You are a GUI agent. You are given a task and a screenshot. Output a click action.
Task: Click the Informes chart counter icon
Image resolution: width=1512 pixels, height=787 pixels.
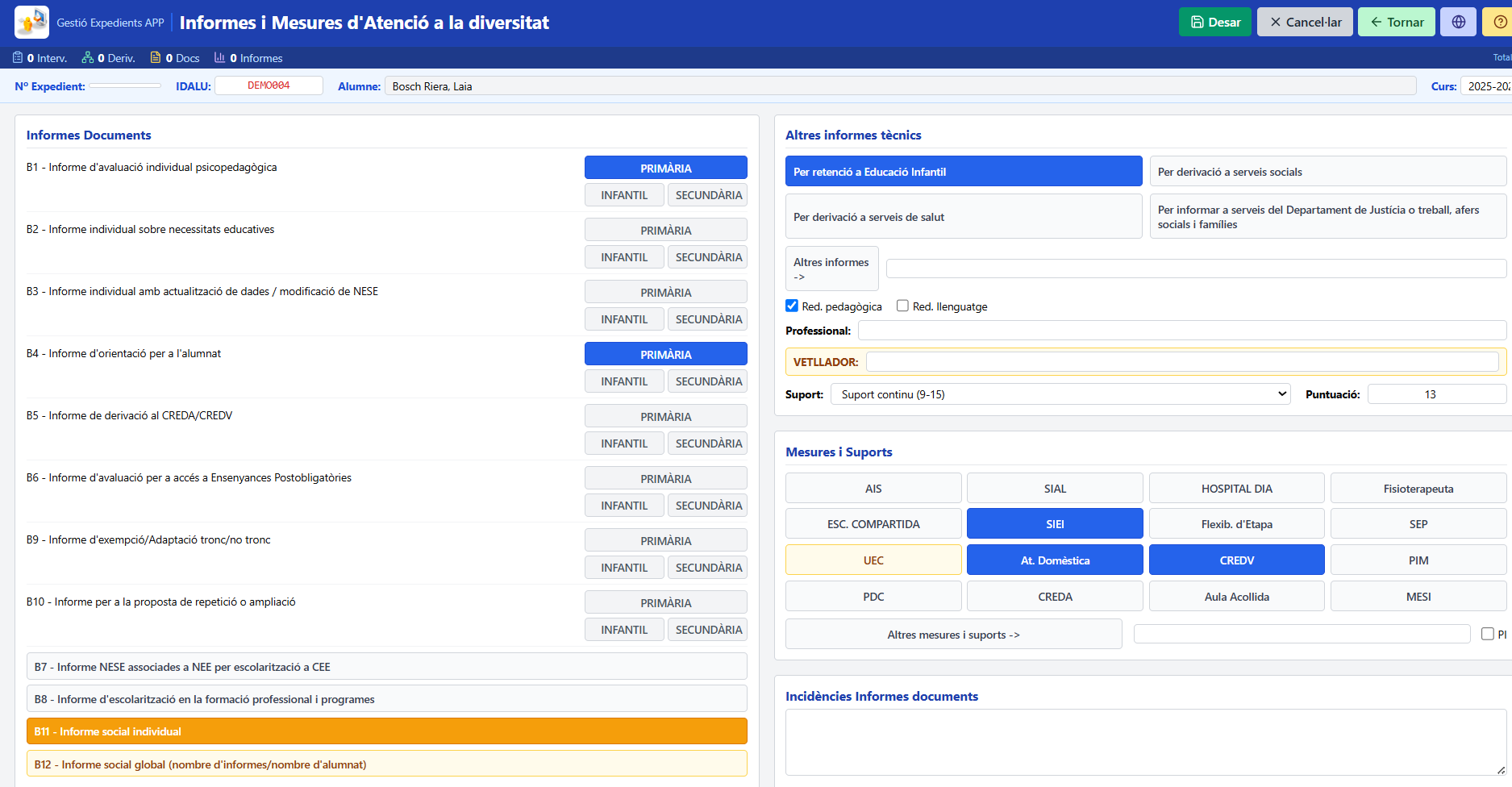click(219, 58)
